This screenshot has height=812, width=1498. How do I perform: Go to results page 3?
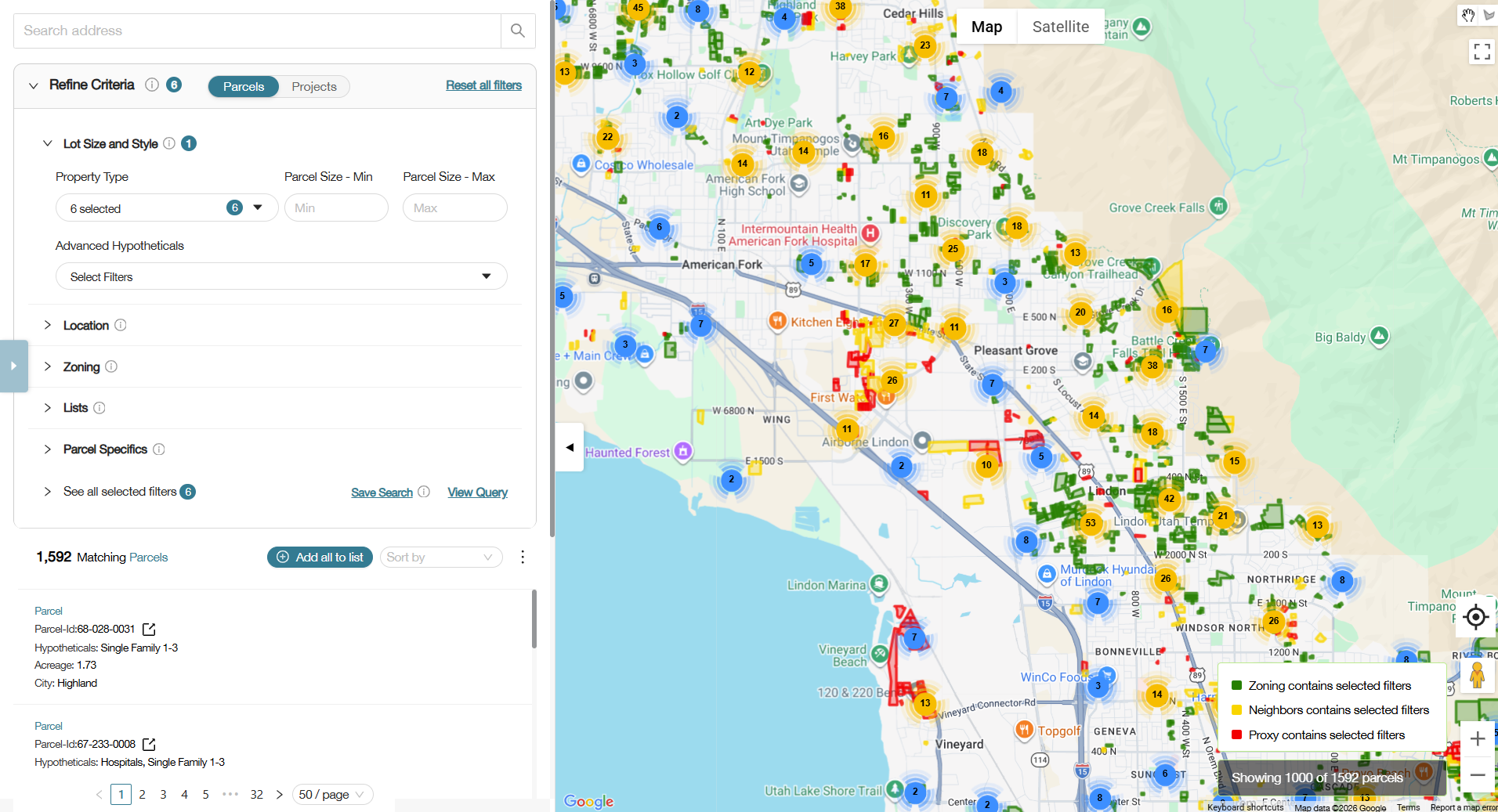point(163,794)
